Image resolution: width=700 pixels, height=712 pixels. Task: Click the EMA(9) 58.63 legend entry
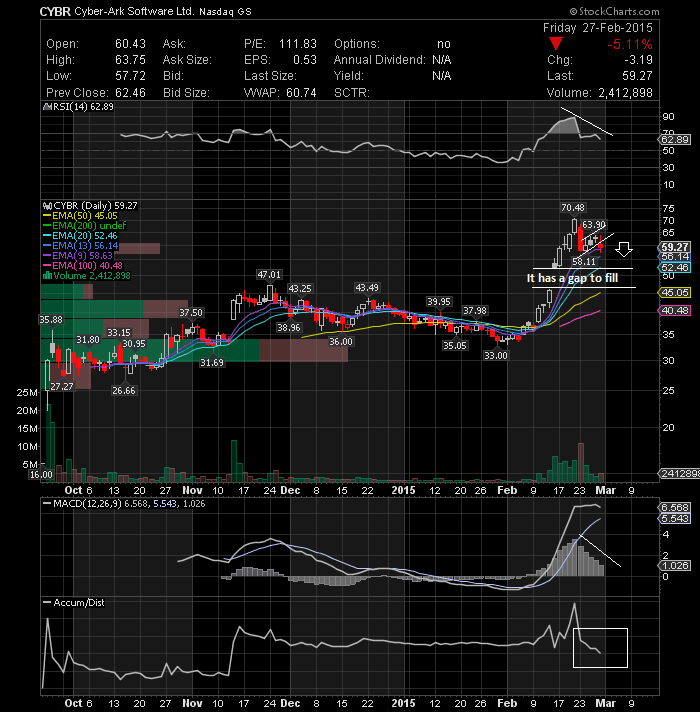[x=78, y=256]
